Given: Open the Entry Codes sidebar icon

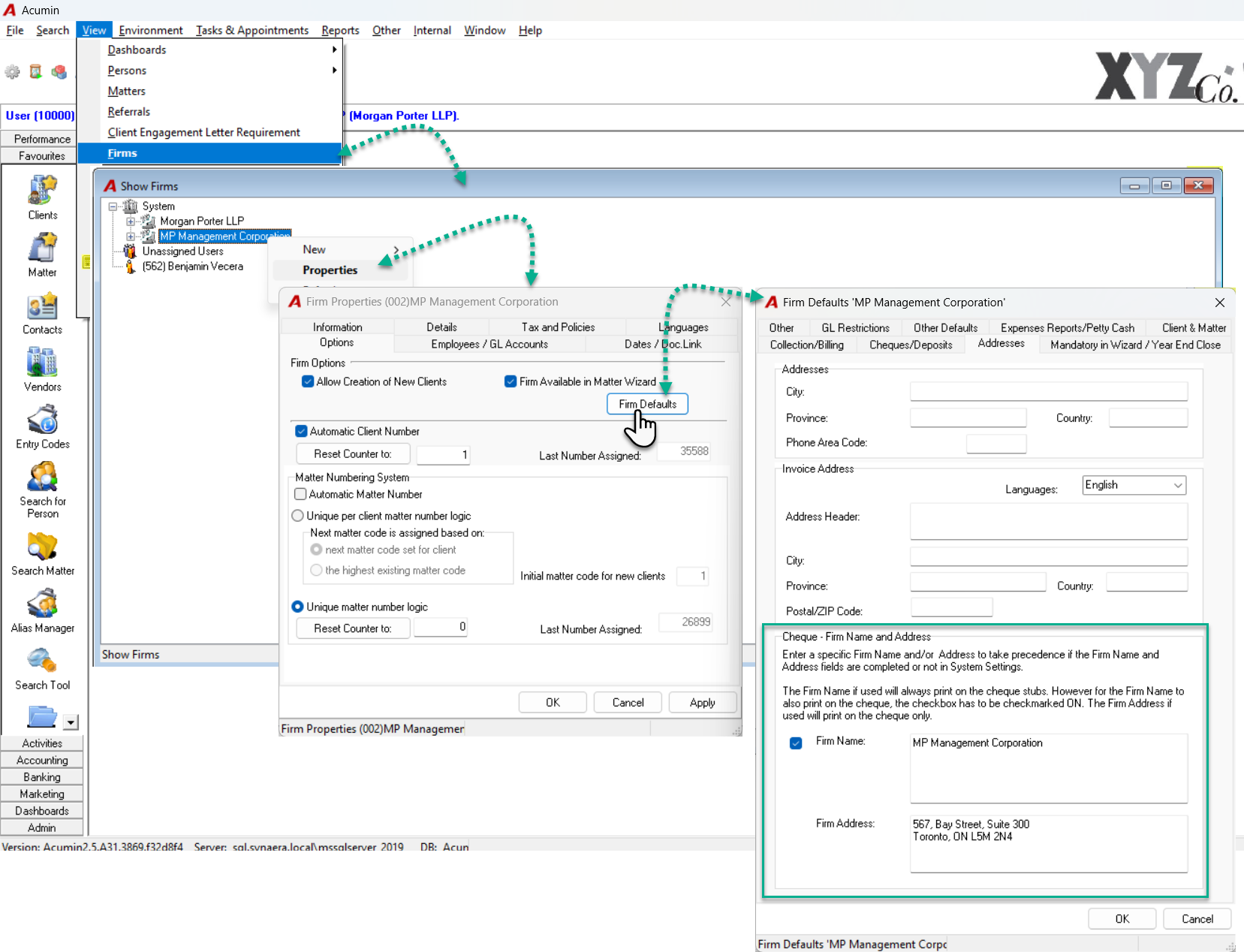Looking at the screenshot, I should (x=43, y=419).
